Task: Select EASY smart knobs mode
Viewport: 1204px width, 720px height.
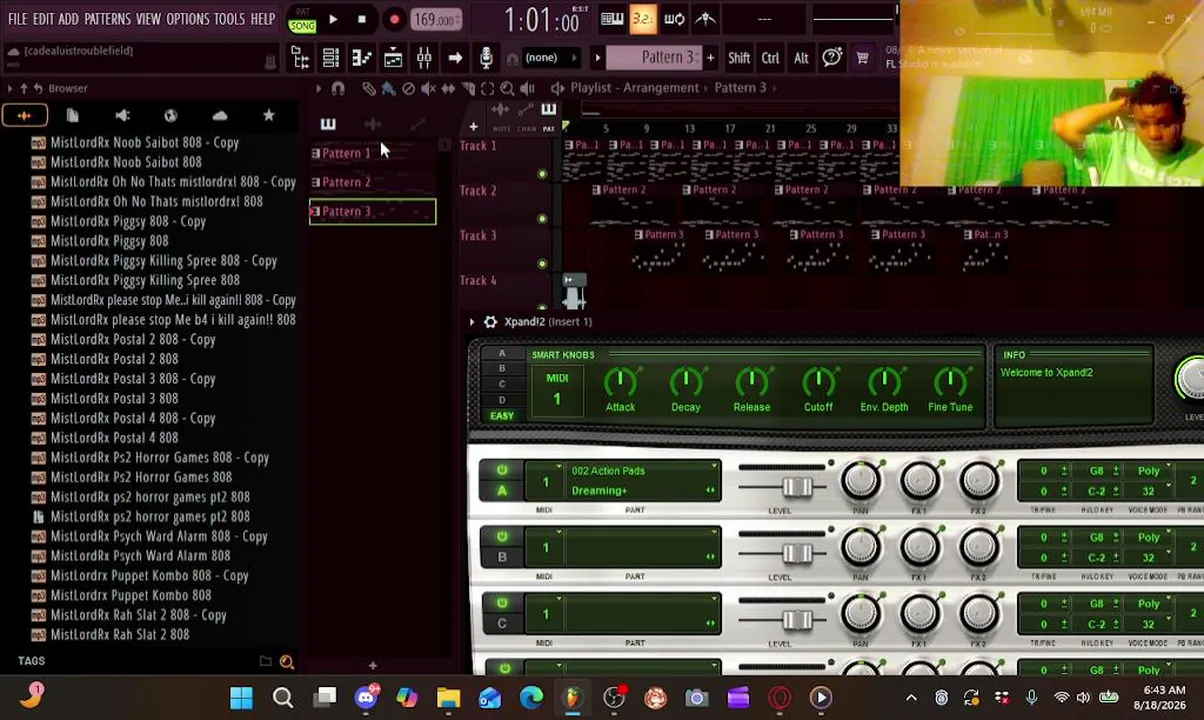Action: click(502, 416)
